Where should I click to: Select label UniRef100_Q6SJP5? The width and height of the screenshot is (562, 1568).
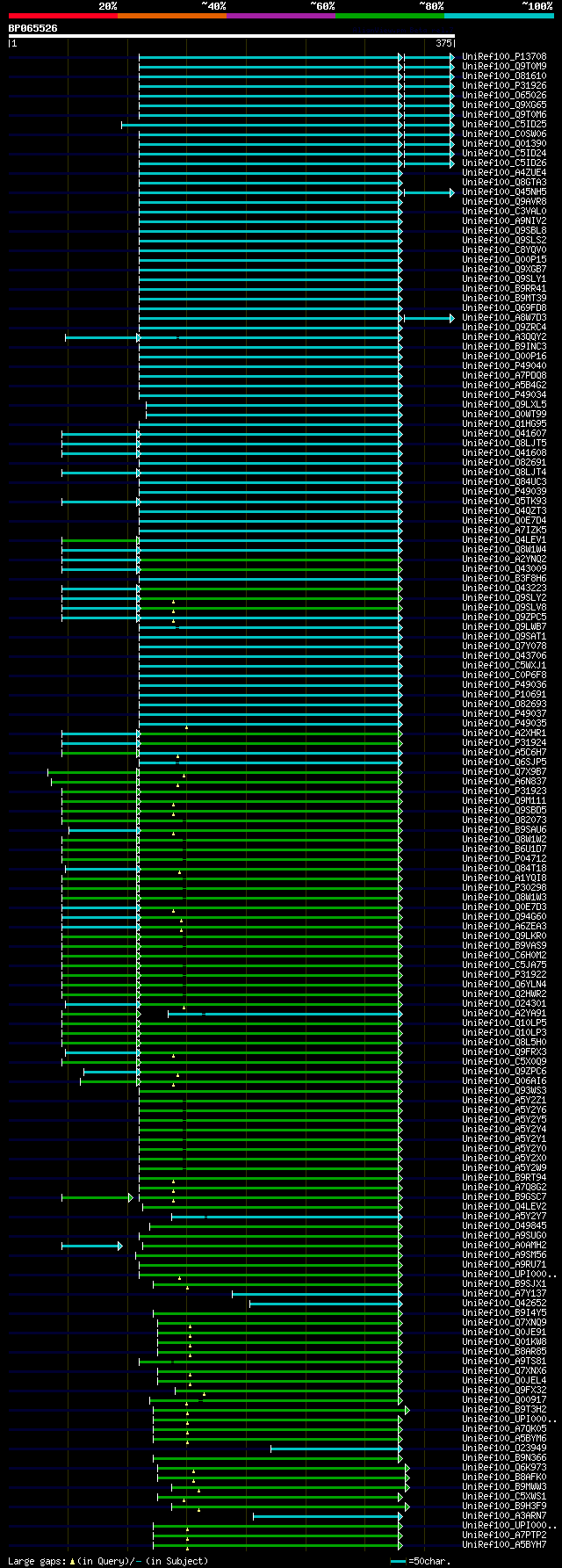pos(504,762)
